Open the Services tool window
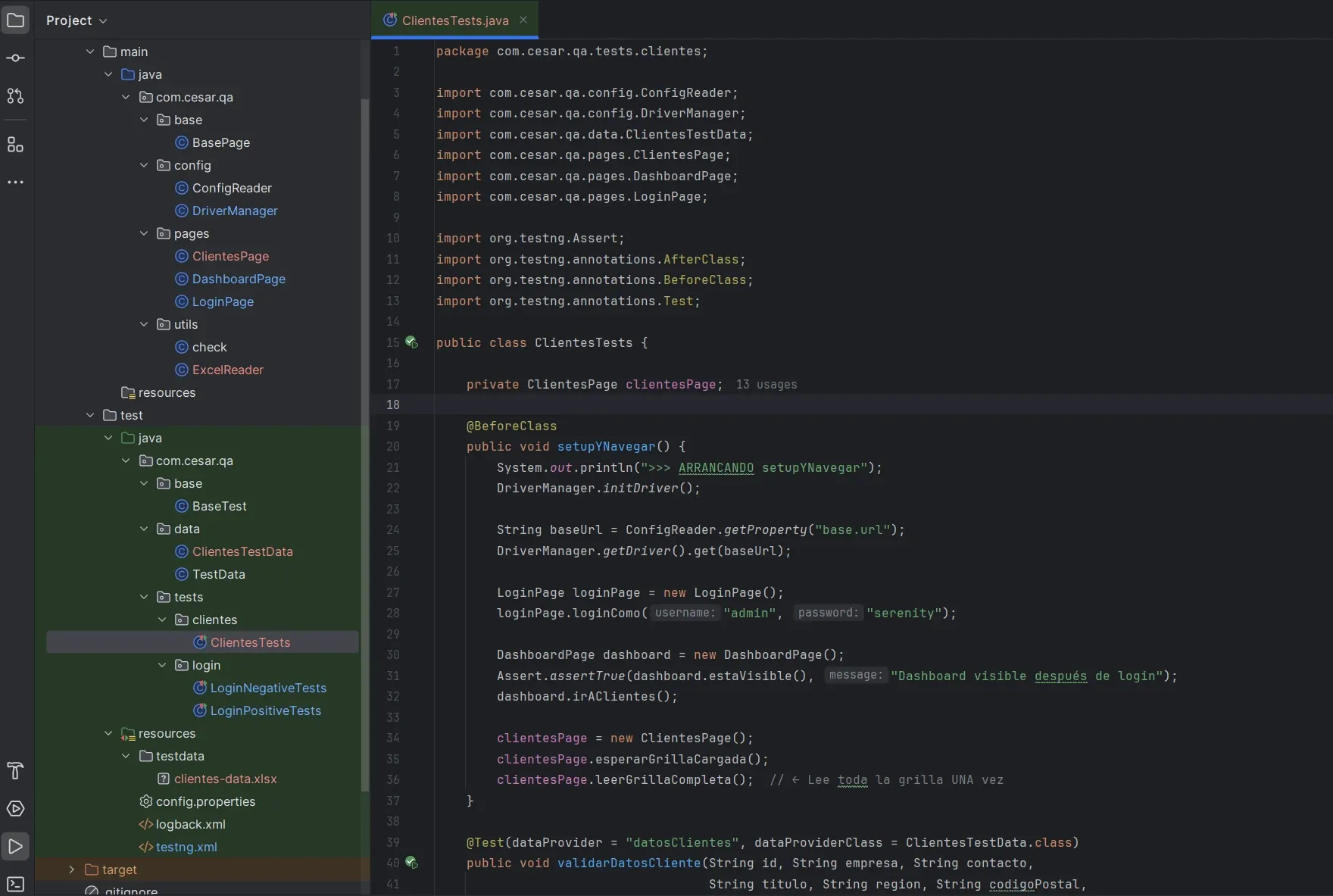The width and height of the screenshot is (1333, 896). coord(15,809)
